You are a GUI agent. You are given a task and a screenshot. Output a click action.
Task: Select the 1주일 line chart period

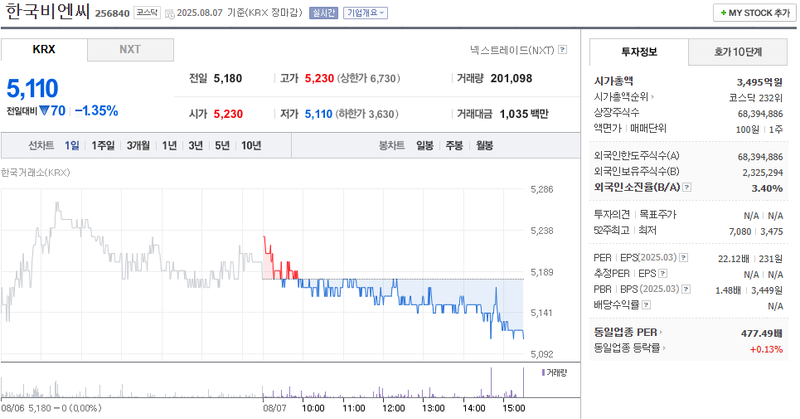(104, 145)
